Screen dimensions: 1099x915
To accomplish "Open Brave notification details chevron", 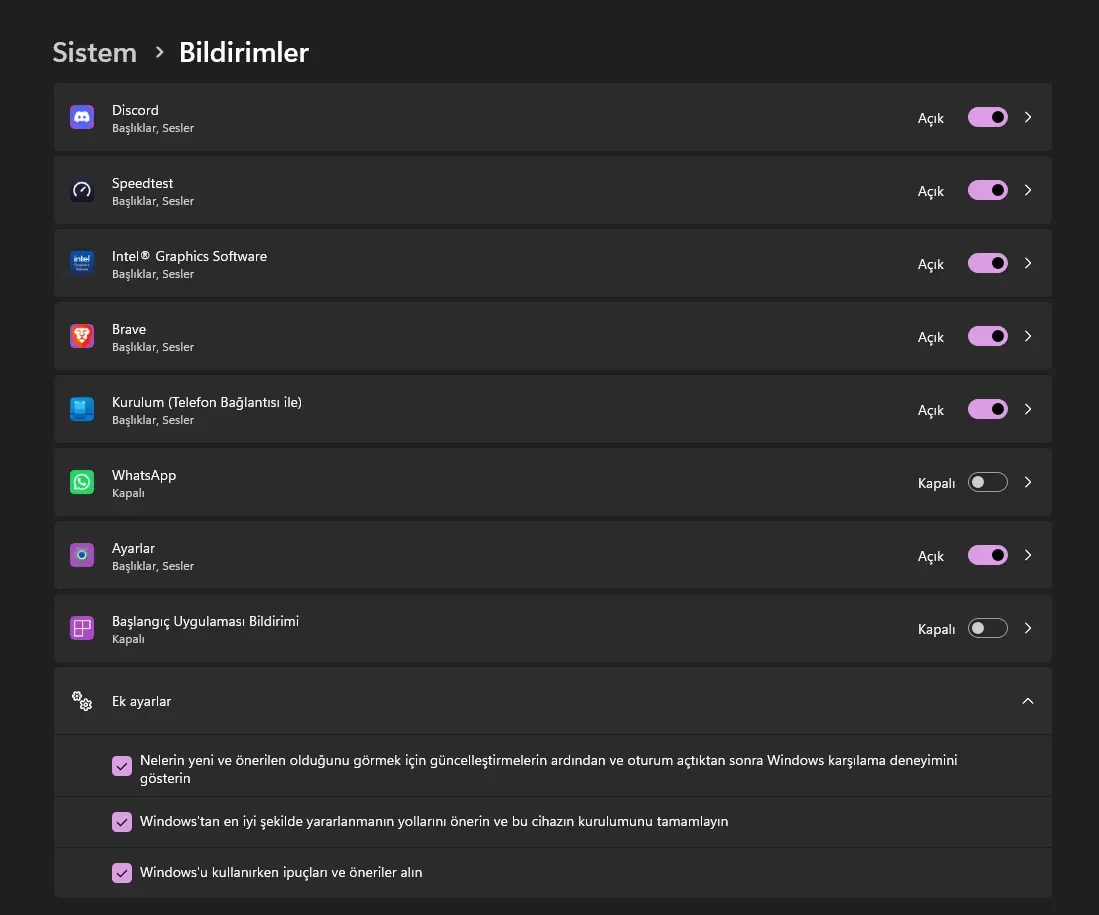I will click(x=1028, y=336).
